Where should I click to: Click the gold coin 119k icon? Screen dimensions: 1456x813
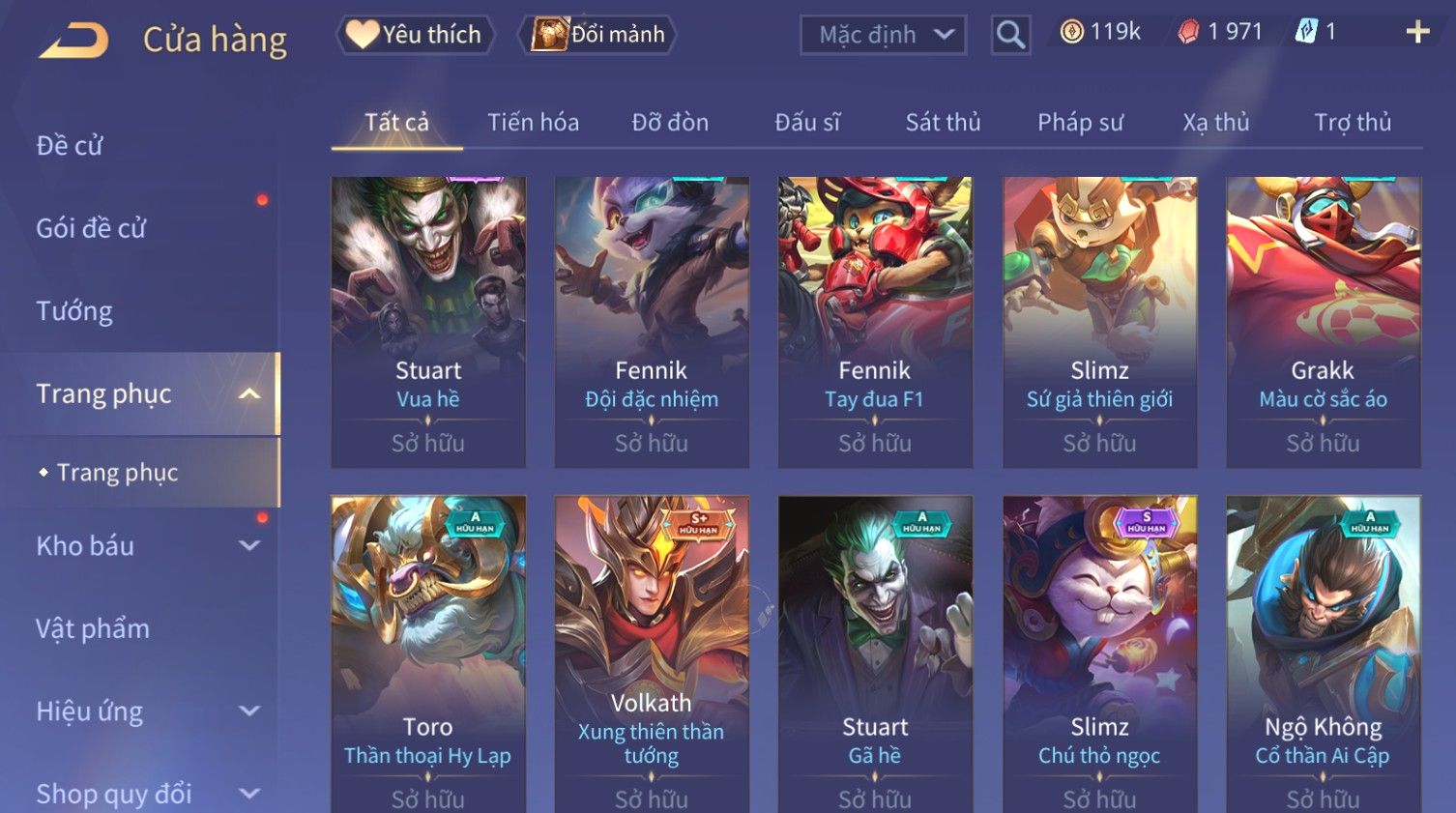point(1071,32)
